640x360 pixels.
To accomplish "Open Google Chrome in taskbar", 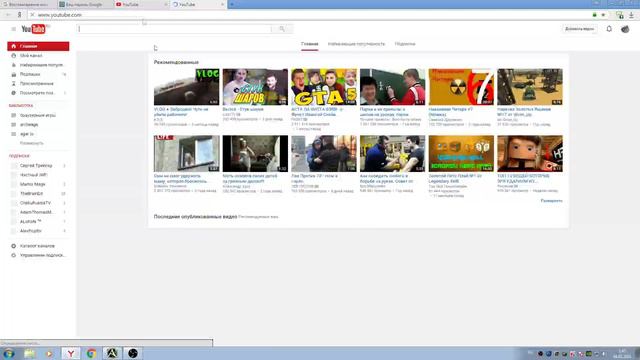I will 91,353.
